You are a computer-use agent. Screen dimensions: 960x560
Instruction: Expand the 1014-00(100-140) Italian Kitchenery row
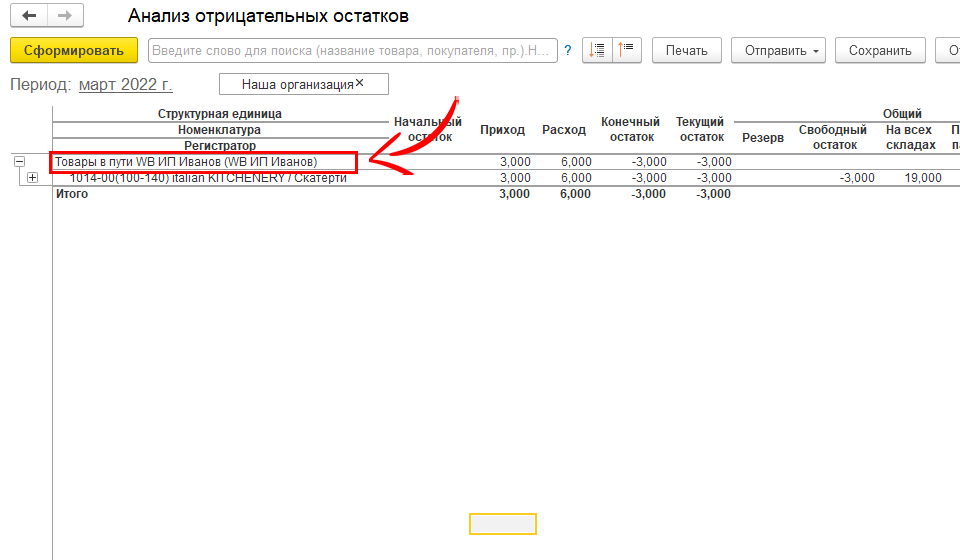point(32,178)
